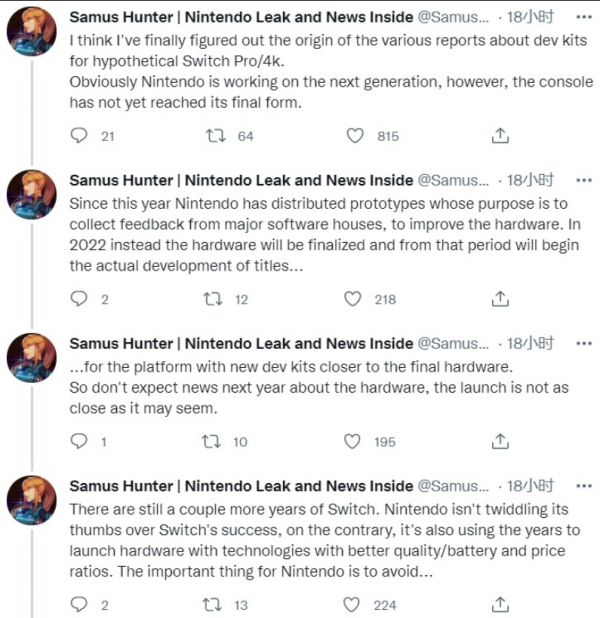Like the tweet with 815 likes
600x618 pixels.
coord(352,137)
